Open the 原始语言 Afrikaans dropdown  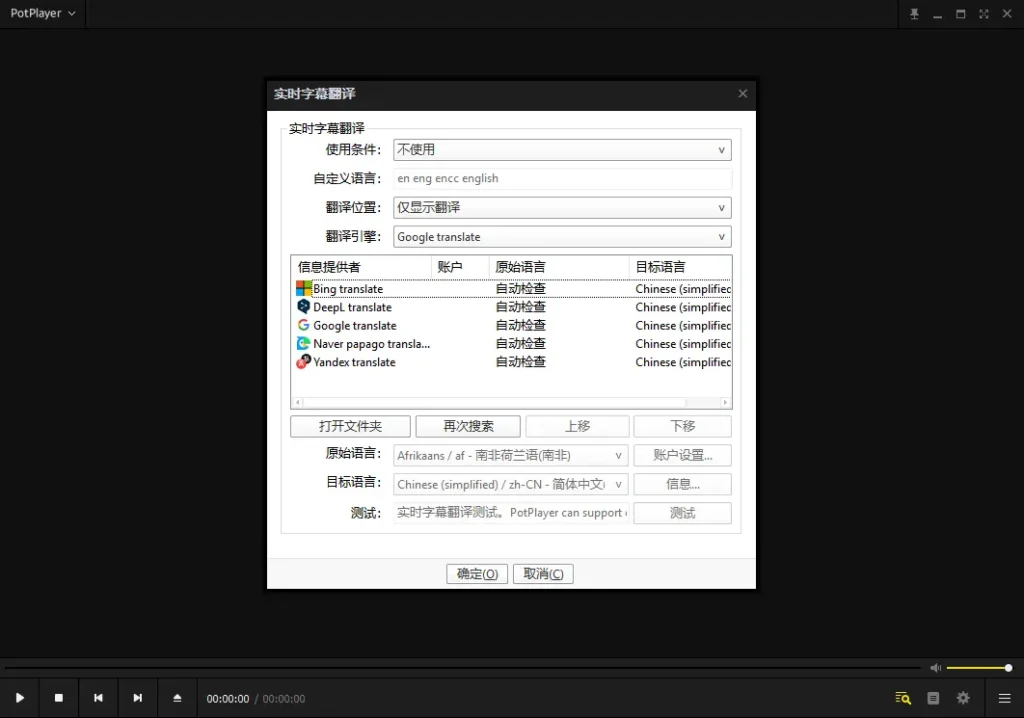coord(511,455)
